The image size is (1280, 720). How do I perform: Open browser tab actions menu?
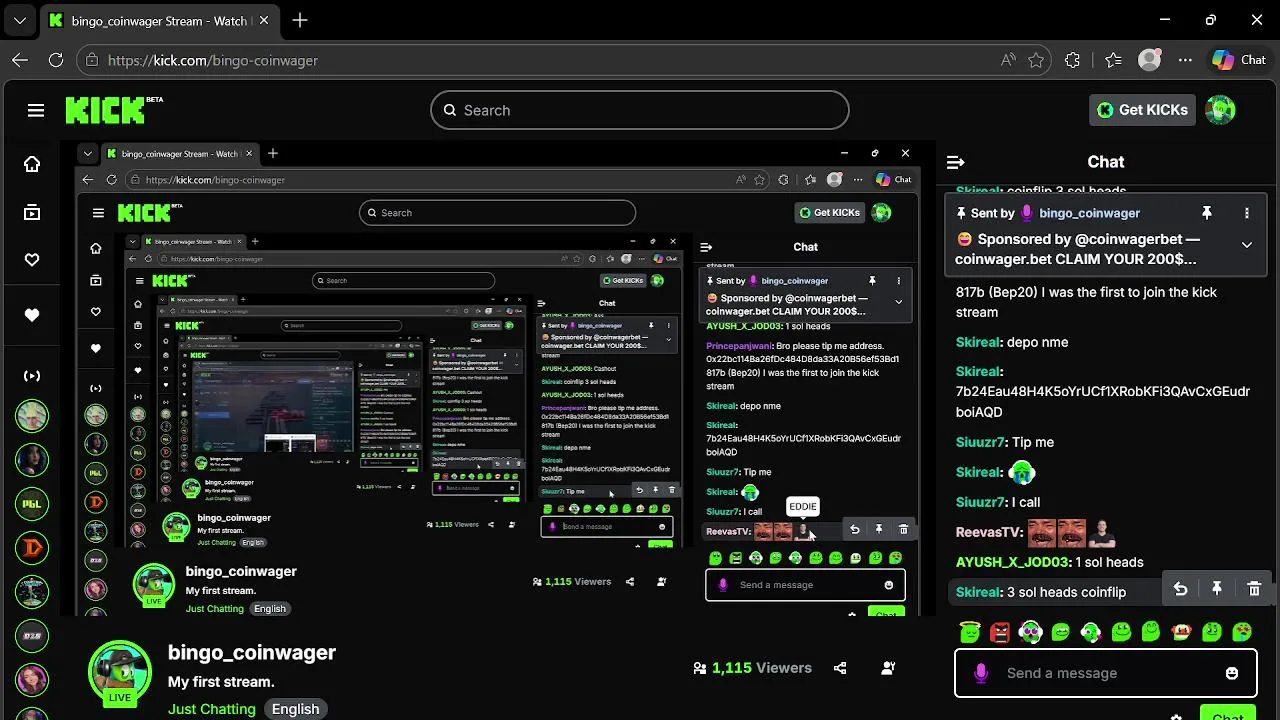pyautogui.click(x=20, y=20)
